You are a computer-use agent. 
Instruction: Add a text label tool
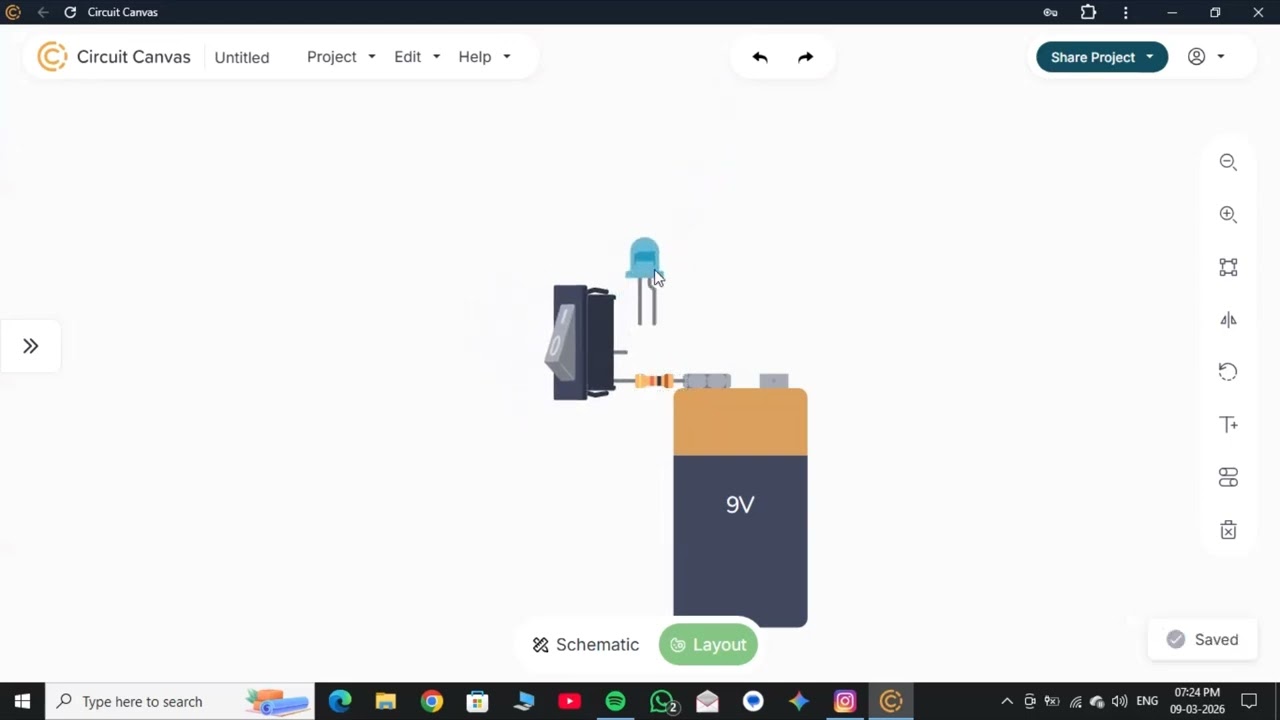(1228, 424)
